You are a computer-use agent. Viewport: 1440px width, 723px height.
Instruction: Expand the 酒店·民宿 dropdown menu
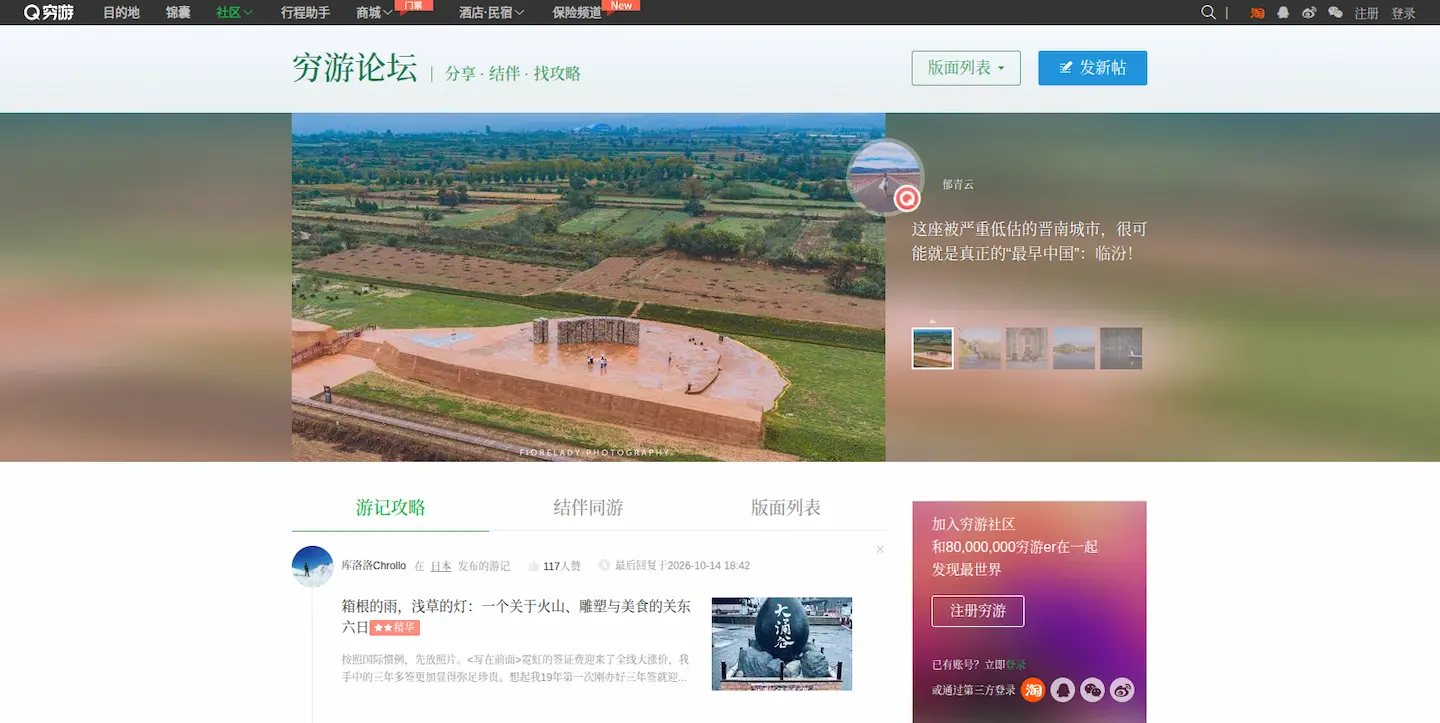pos(491,13)
